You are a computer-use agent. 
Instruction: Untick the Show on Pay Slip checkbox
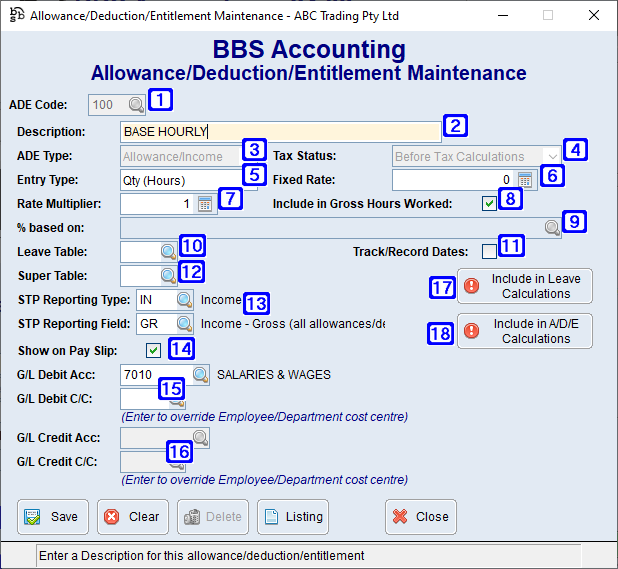click(x=153, y=350)
